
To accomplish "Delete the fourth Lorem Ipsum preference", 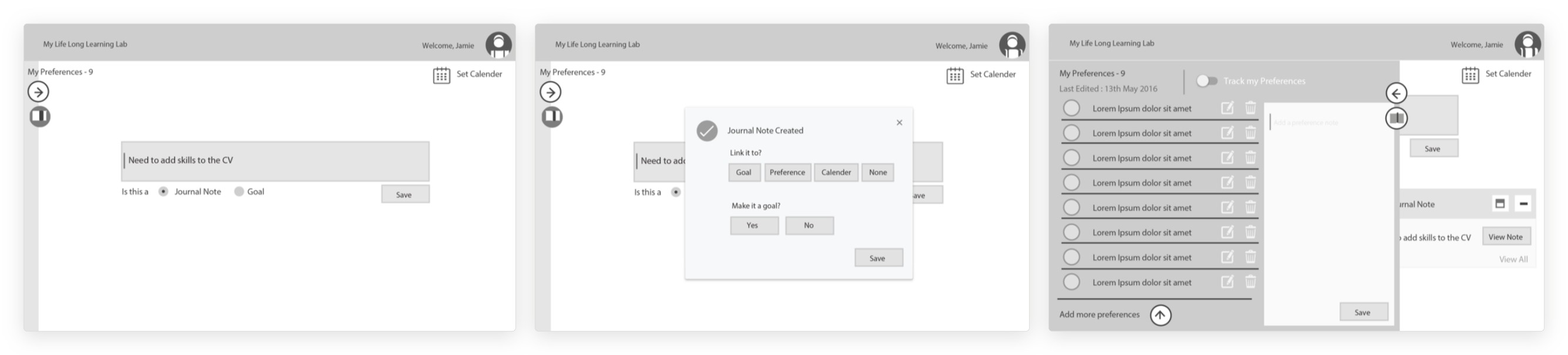I will point(1250,182).
